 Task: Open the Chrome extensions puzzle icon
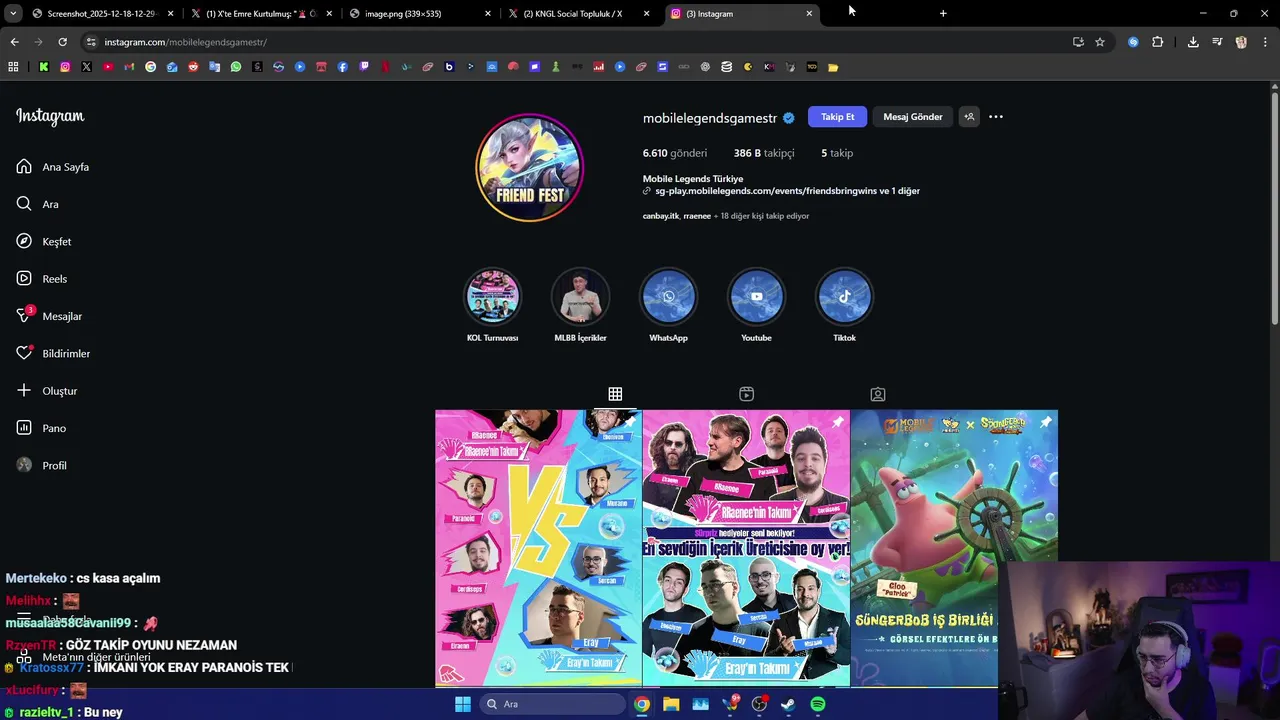[x=1158, y=42]
